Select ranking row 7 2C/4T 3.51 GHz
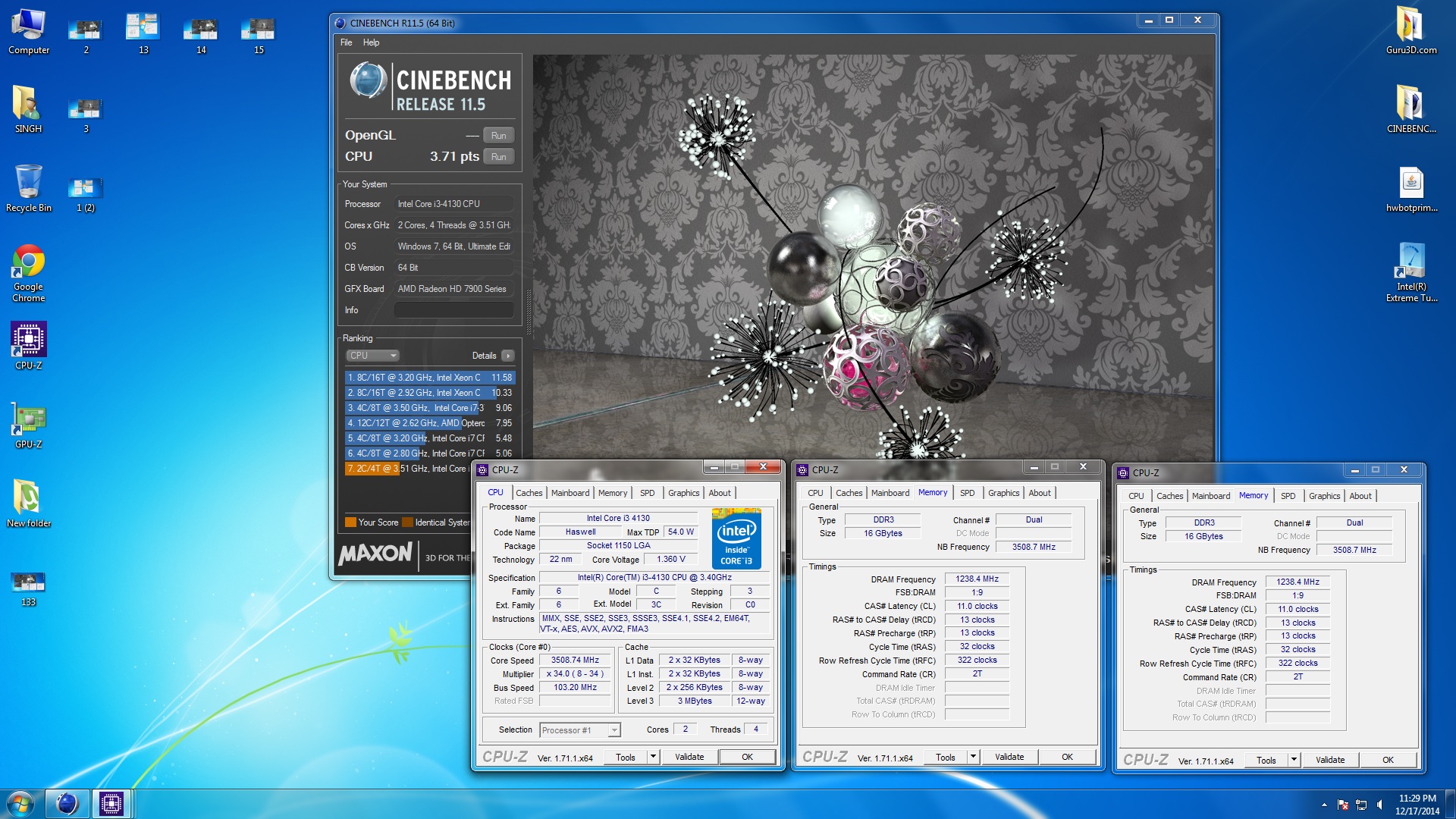Screen dimensions: 1456x819 pyautogui.click(x=408, y=469)
